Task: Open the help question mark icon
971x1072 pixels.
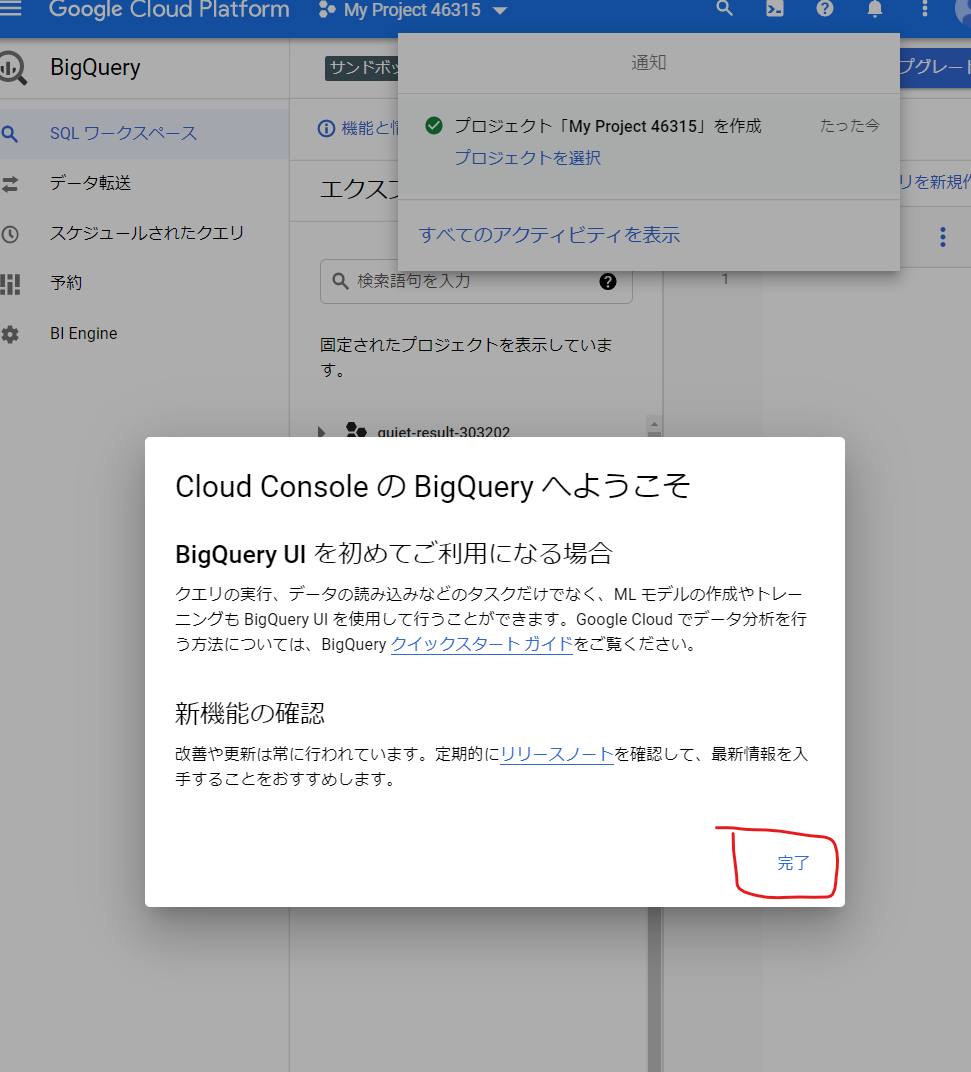Action: tap(824, 10)
